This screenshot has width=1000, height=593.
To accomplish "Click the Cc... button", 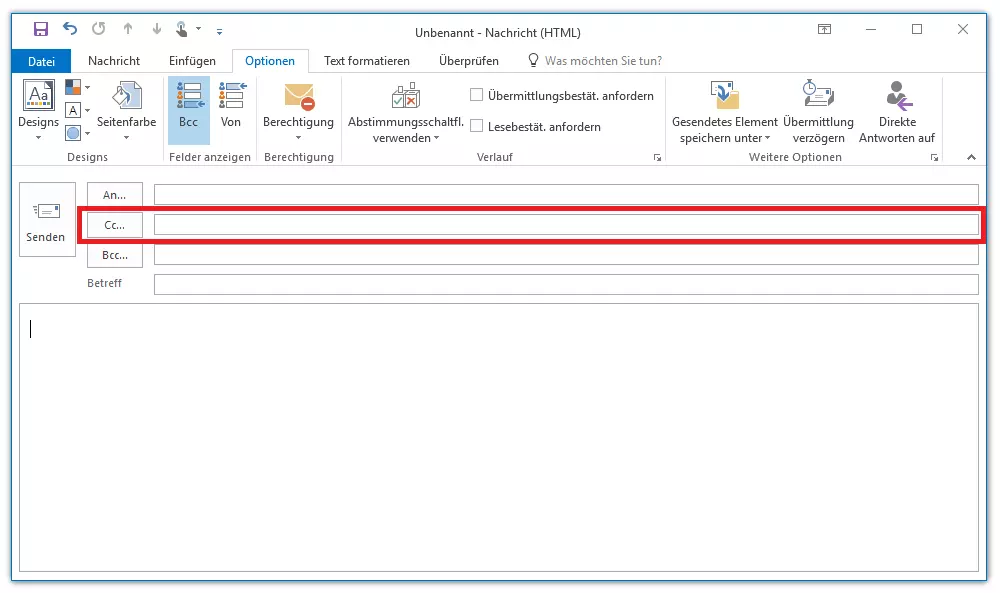I will click(x=115, y=225).
